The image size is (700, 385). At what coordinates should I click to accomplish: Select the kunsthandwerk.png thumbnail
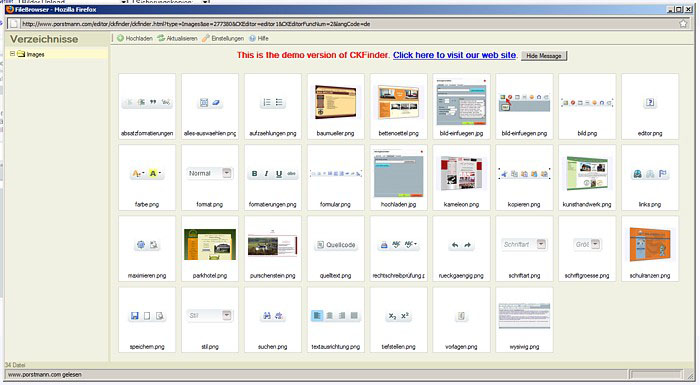pos(587,177)
